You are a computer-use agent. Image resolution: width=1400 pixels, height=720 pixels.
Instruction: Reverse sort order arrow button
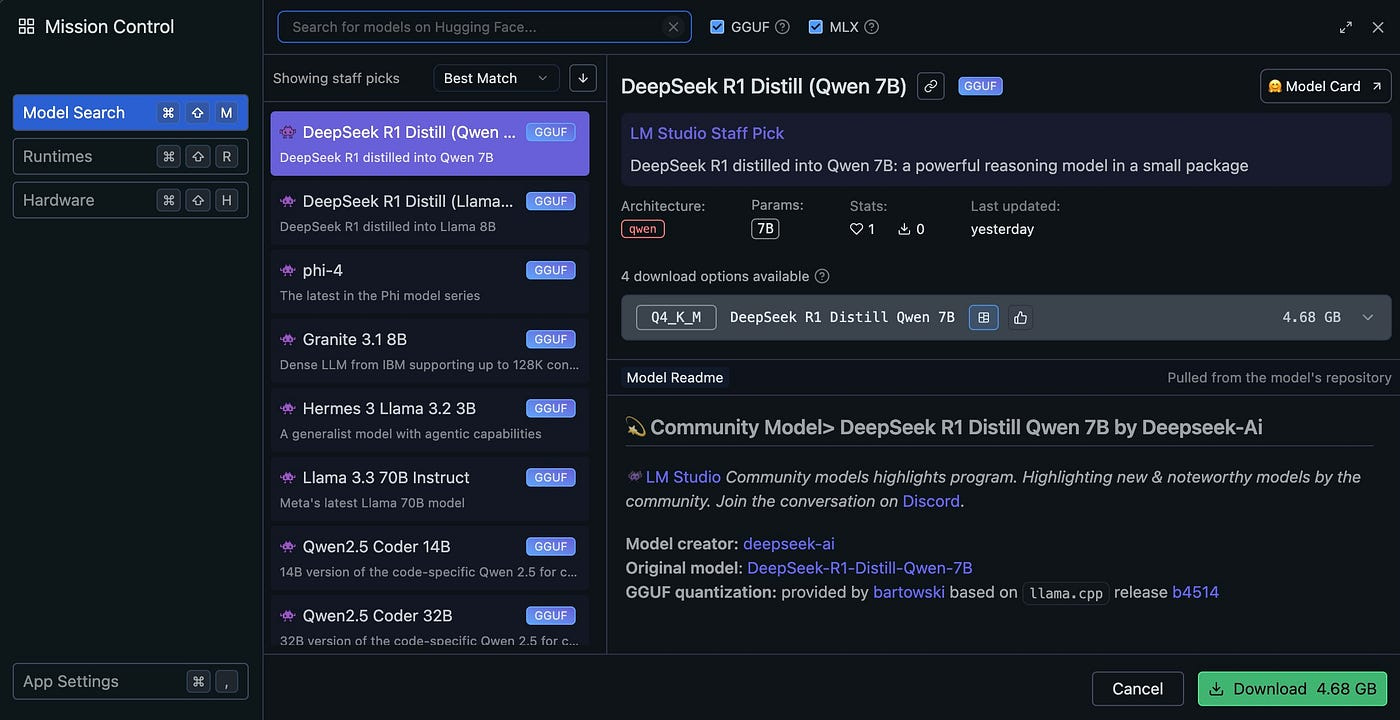(582, 78)
